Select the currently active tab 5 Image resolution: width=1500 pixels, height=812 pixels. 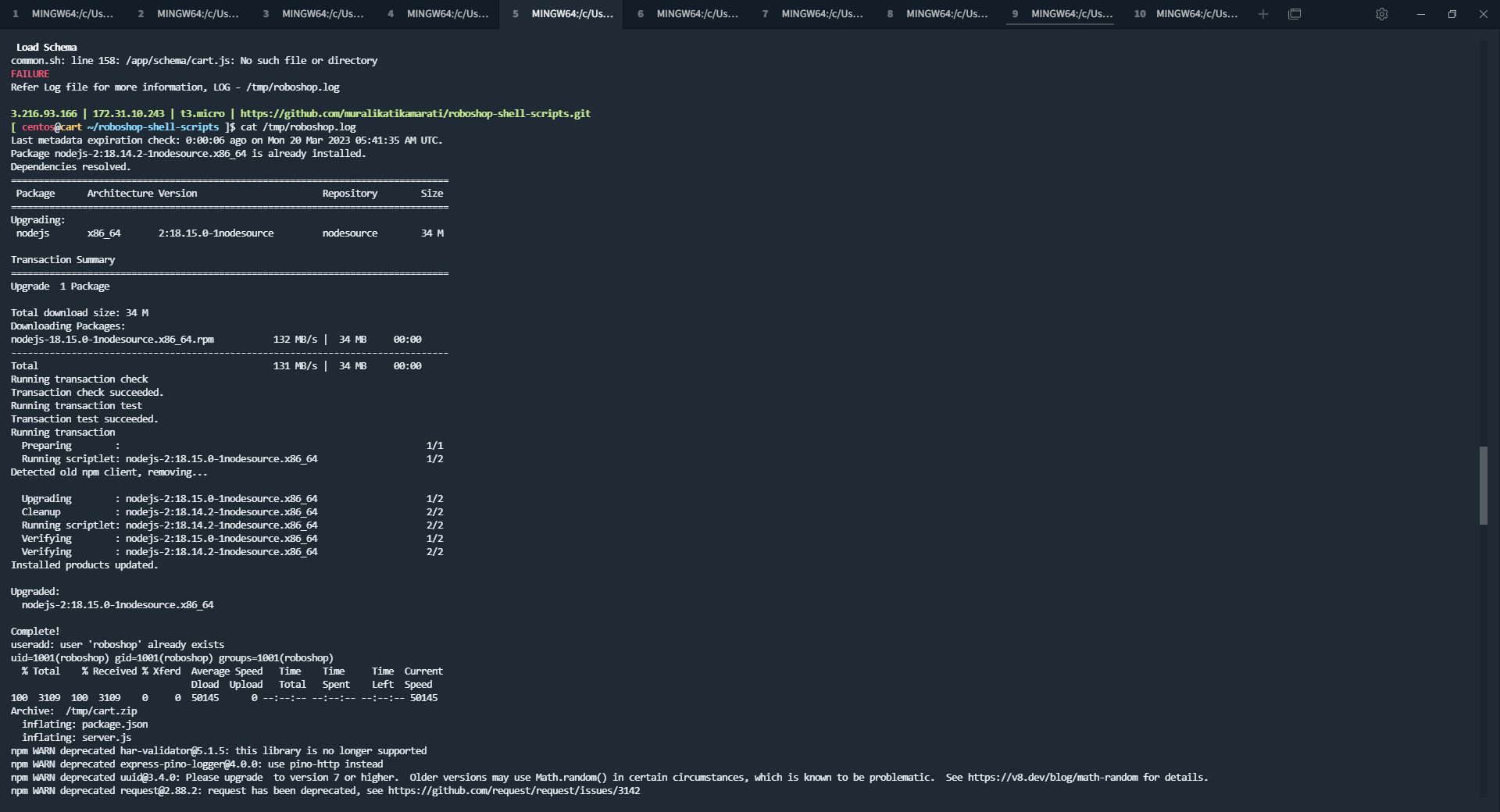pos(562,14)
